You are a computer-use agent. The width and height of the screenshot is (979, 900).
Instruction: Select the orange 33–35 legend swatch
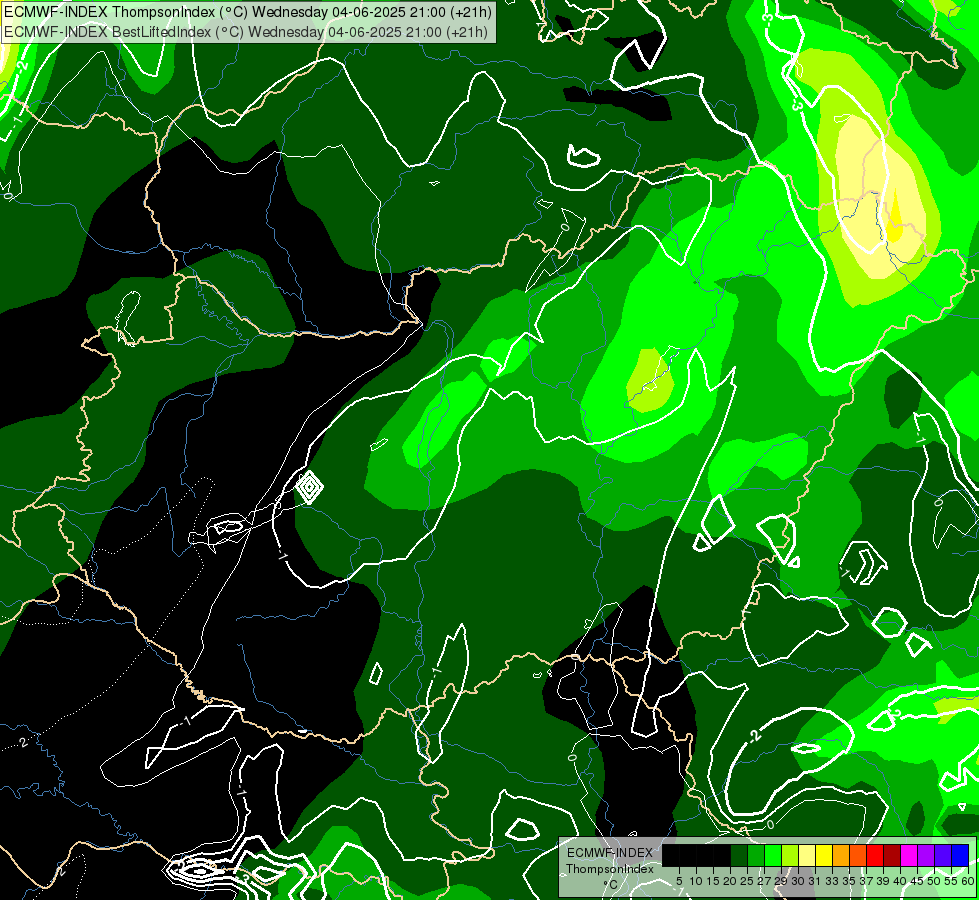(x=840, y=855)
